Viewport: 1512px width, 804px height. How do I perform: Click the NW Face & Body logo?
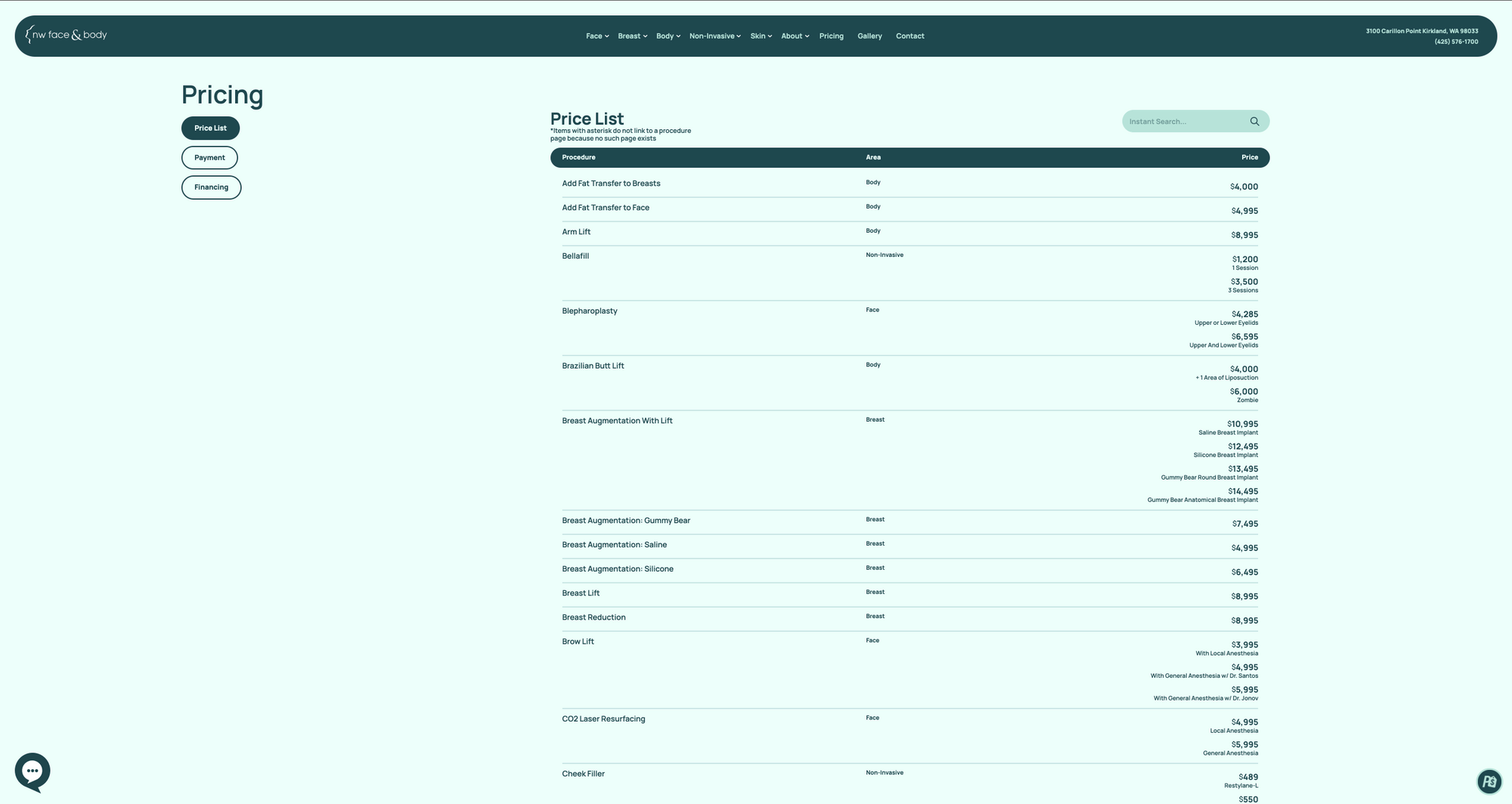point(67,35)
